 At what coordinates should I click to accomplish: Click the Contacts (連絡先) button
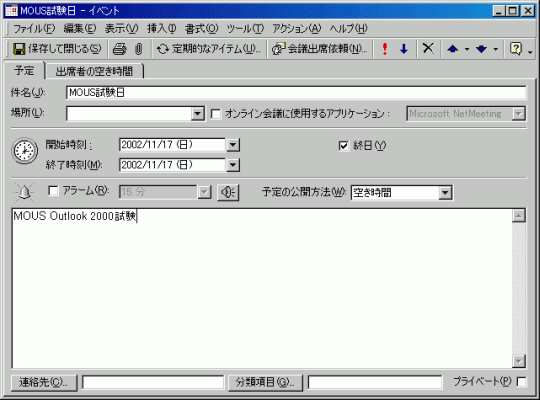pyautogui.click(x=44, y=382)
